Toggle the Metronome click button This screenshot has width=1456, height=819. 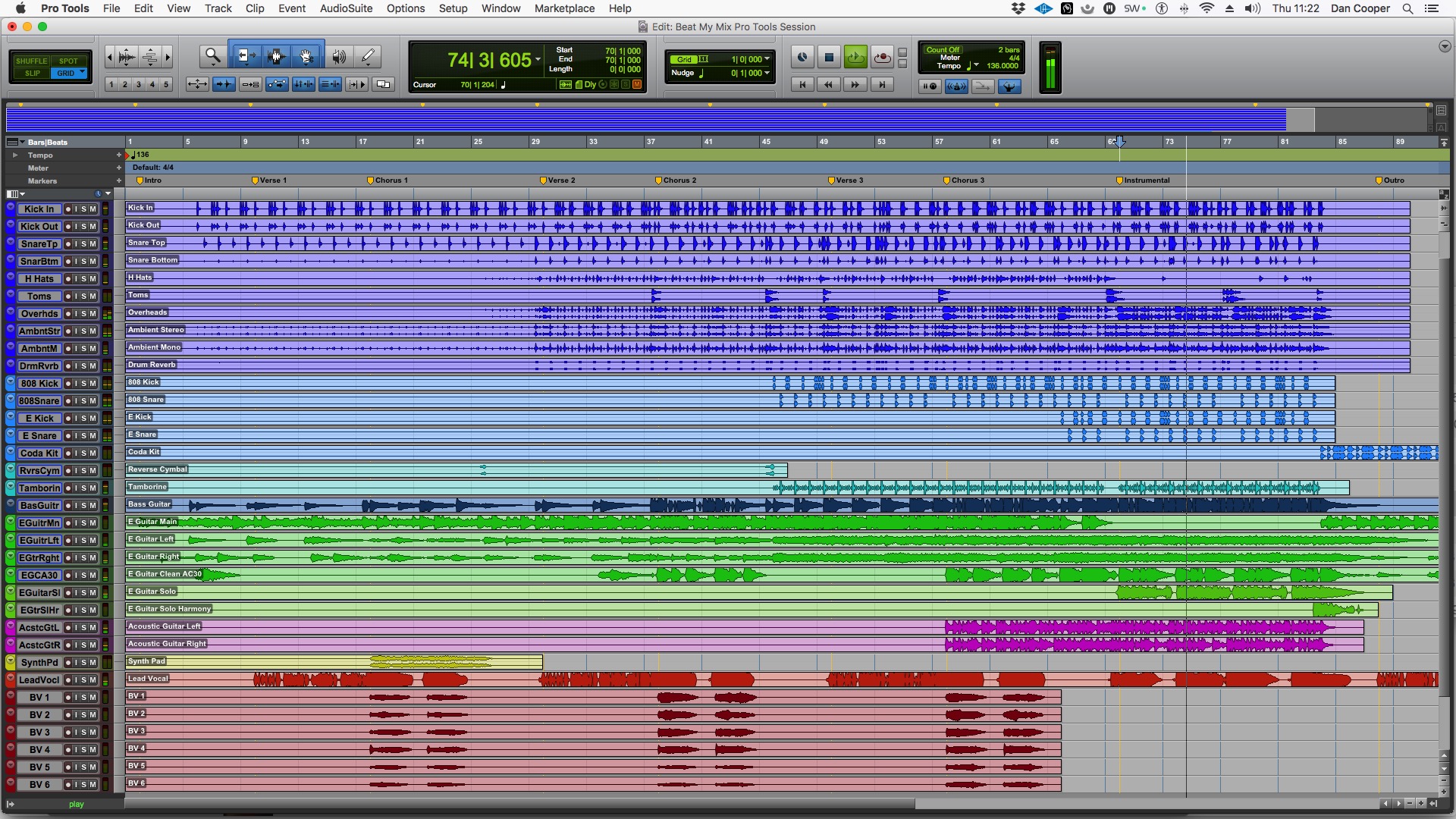point(956,86)
